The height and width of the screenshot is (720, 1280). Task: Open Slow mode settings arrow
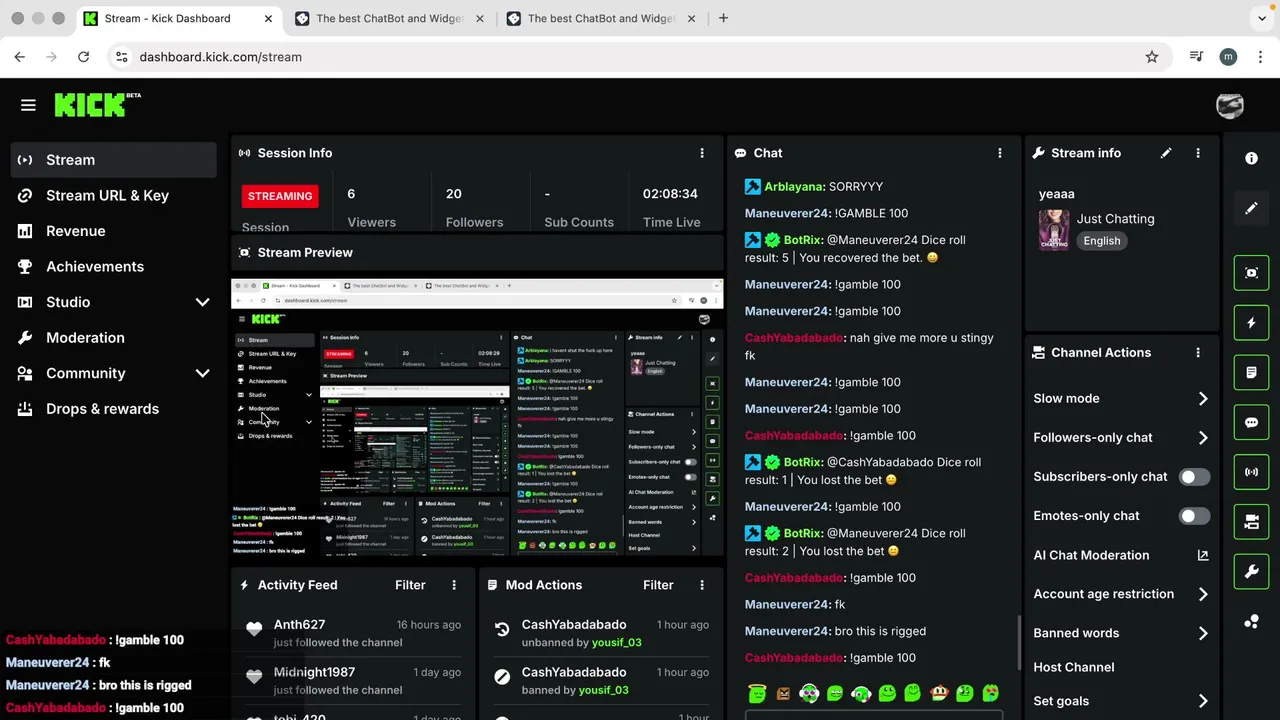[x=1203, y=398]
